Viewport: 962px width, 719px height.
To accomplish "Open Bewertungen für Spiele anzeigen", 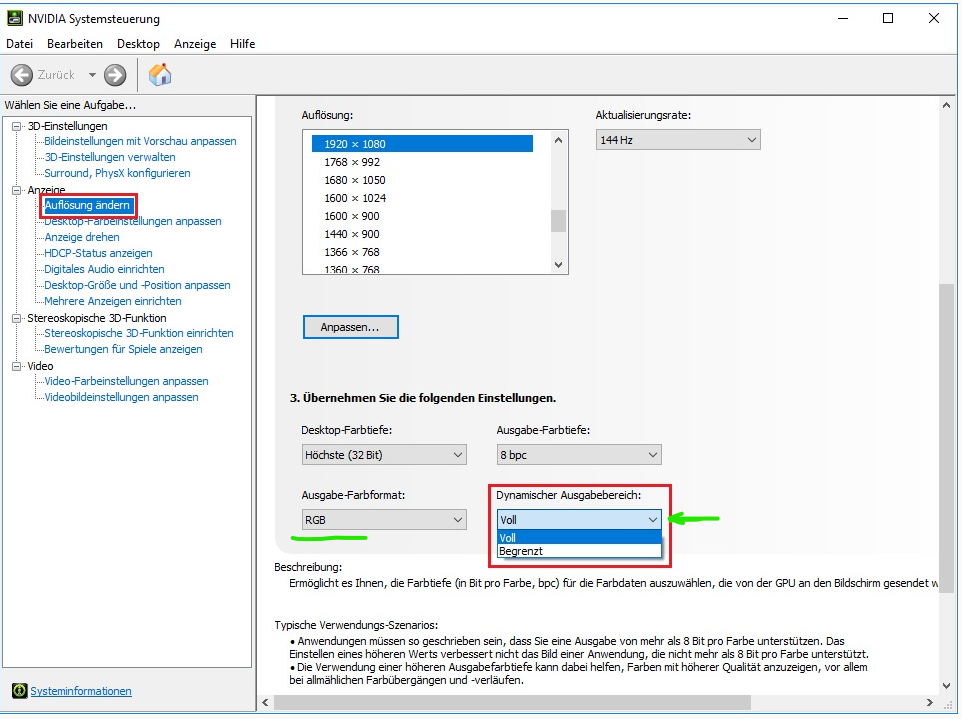I will point(123,349).
